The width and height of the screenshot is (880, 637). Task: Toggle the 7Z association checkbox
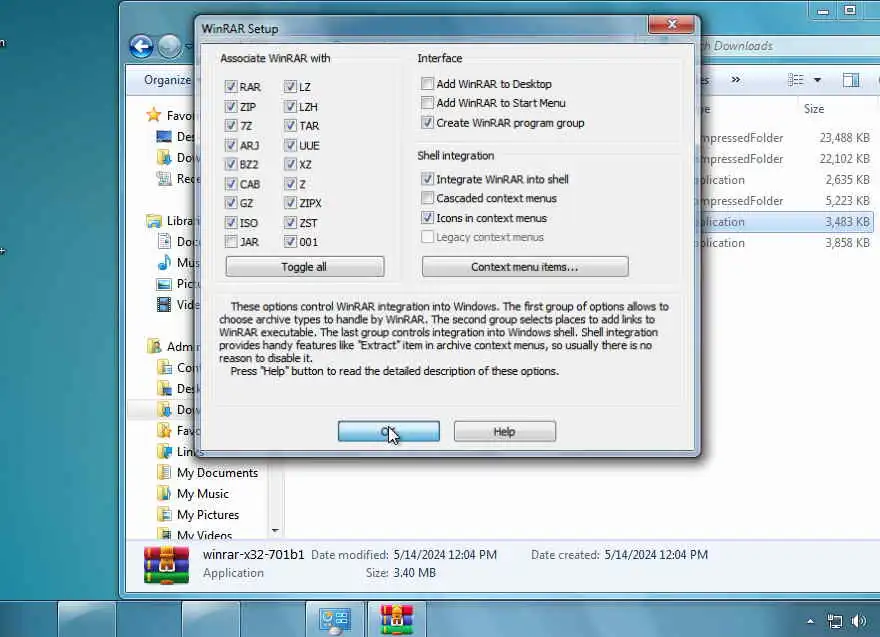[x=231, y=126]
